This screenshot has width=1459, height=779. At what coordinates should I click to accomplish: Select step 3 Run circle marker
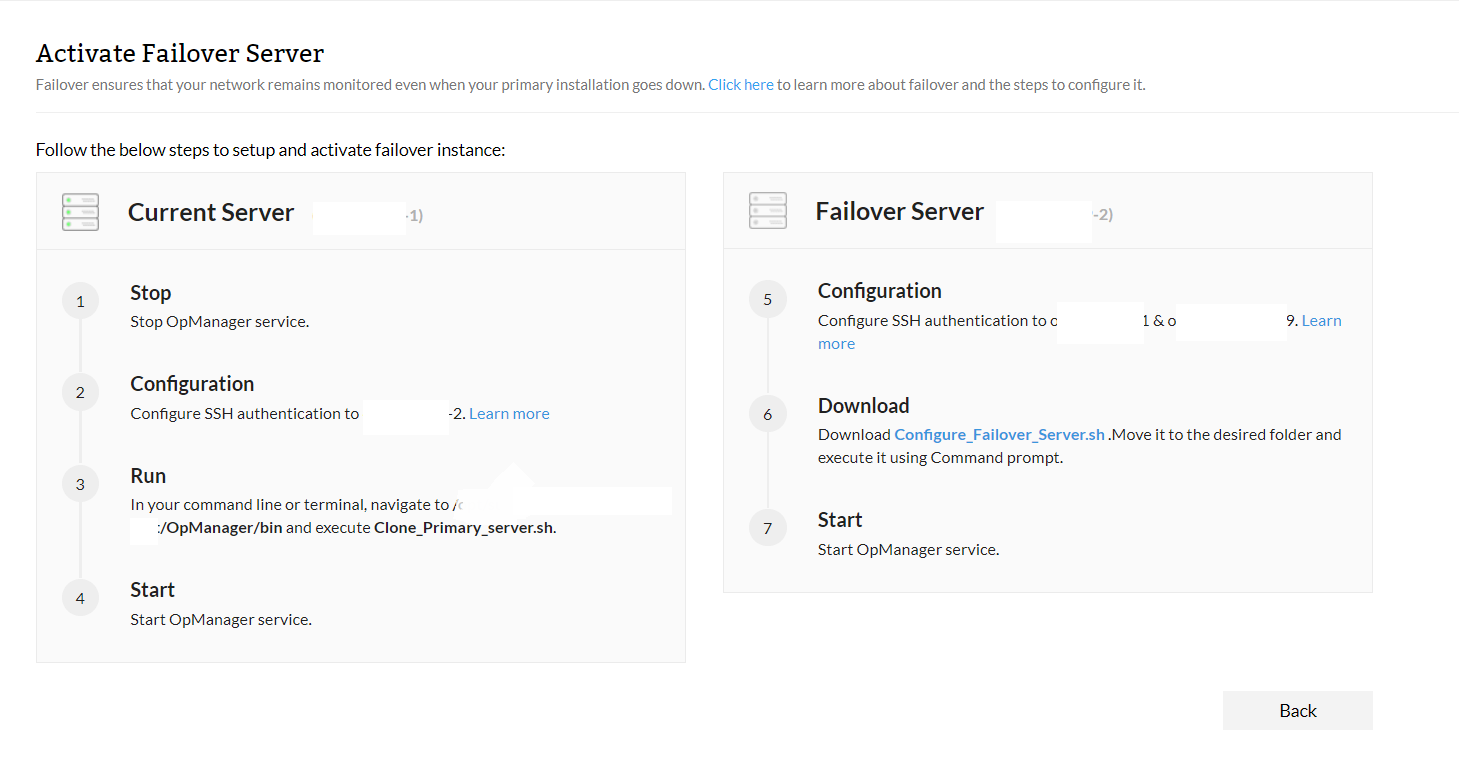tap(80, 485)
